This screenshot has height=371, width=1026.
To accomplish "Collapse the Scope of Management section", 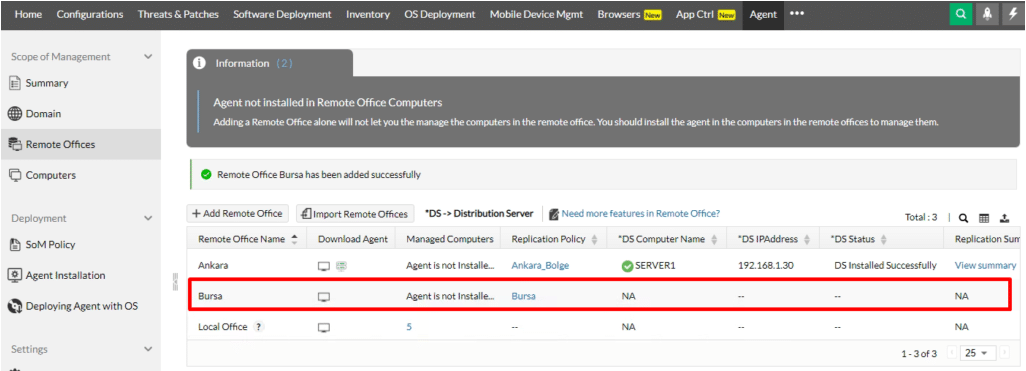I will (x=148, y=57).
